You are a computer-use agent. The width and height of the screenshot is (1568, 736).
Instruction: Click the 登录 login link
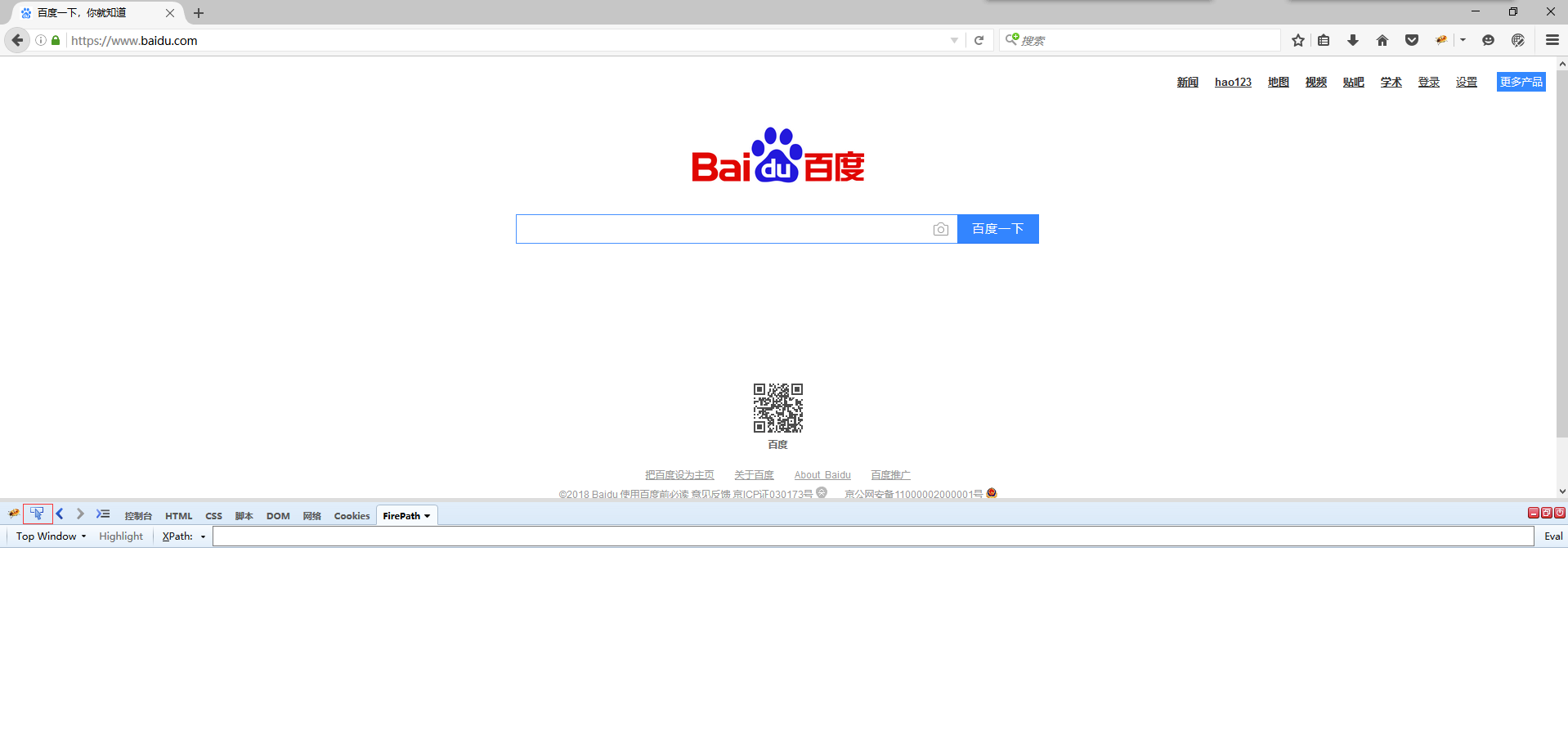(x=1429, y=83)
